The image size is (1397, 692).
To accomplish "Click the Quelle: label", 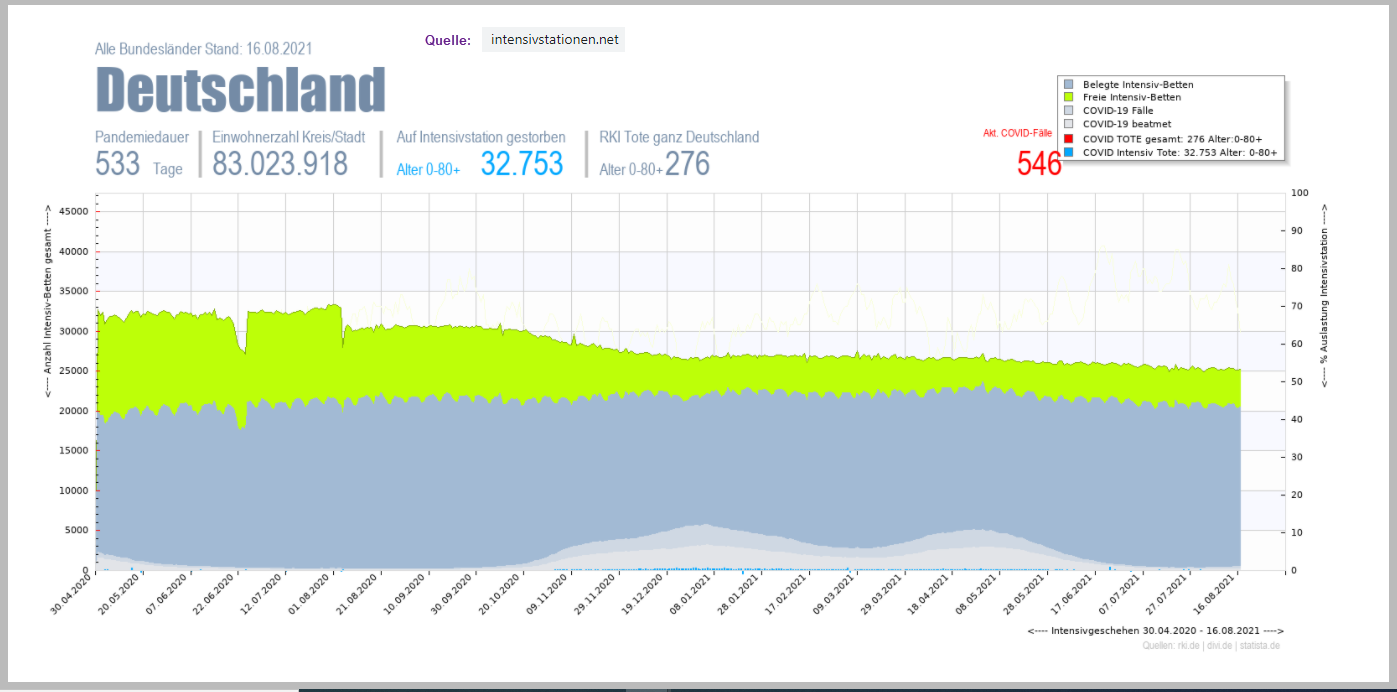I will point(447,41).
